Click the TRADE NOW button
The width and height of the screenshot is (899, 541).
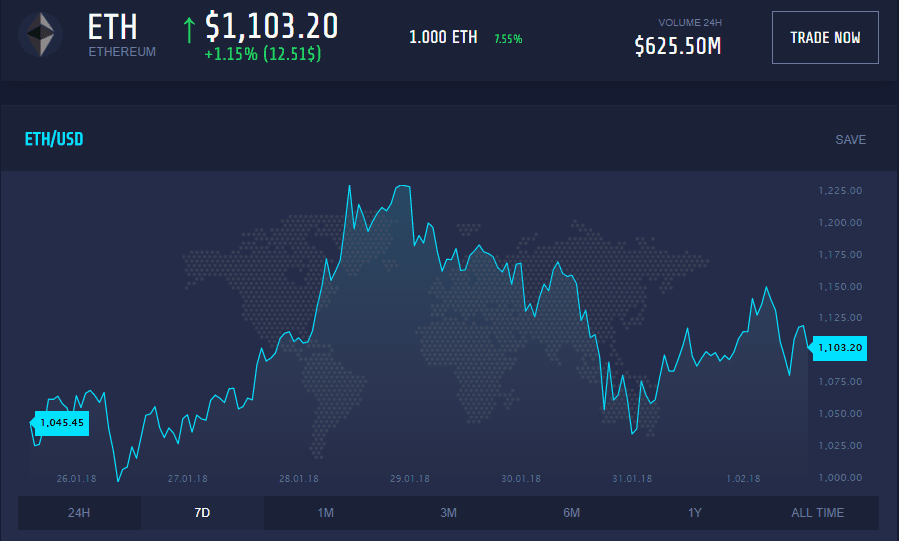[x=825, y=38]
